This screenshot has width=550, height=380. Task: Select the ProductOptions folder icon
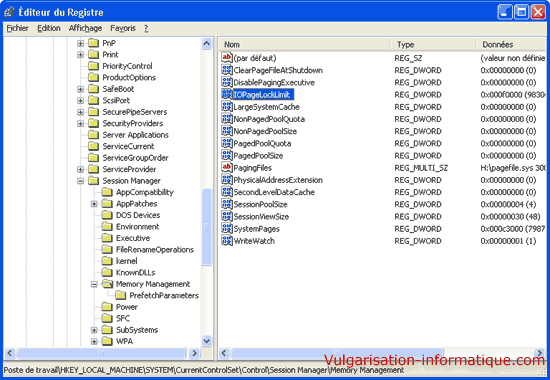(93, 78)
